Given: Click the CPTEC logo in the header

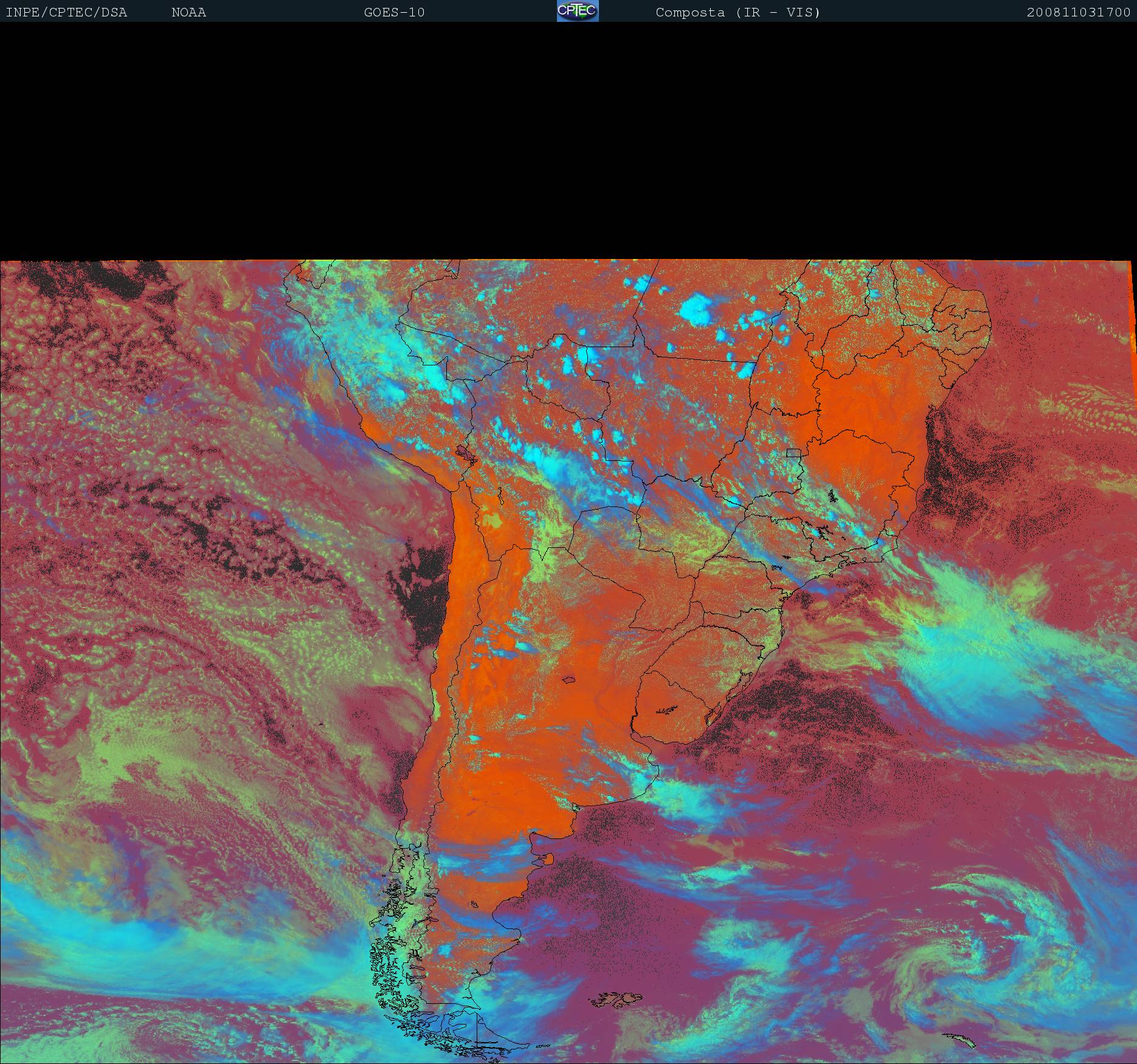Looking at the screenshot, I should [577, 11].
